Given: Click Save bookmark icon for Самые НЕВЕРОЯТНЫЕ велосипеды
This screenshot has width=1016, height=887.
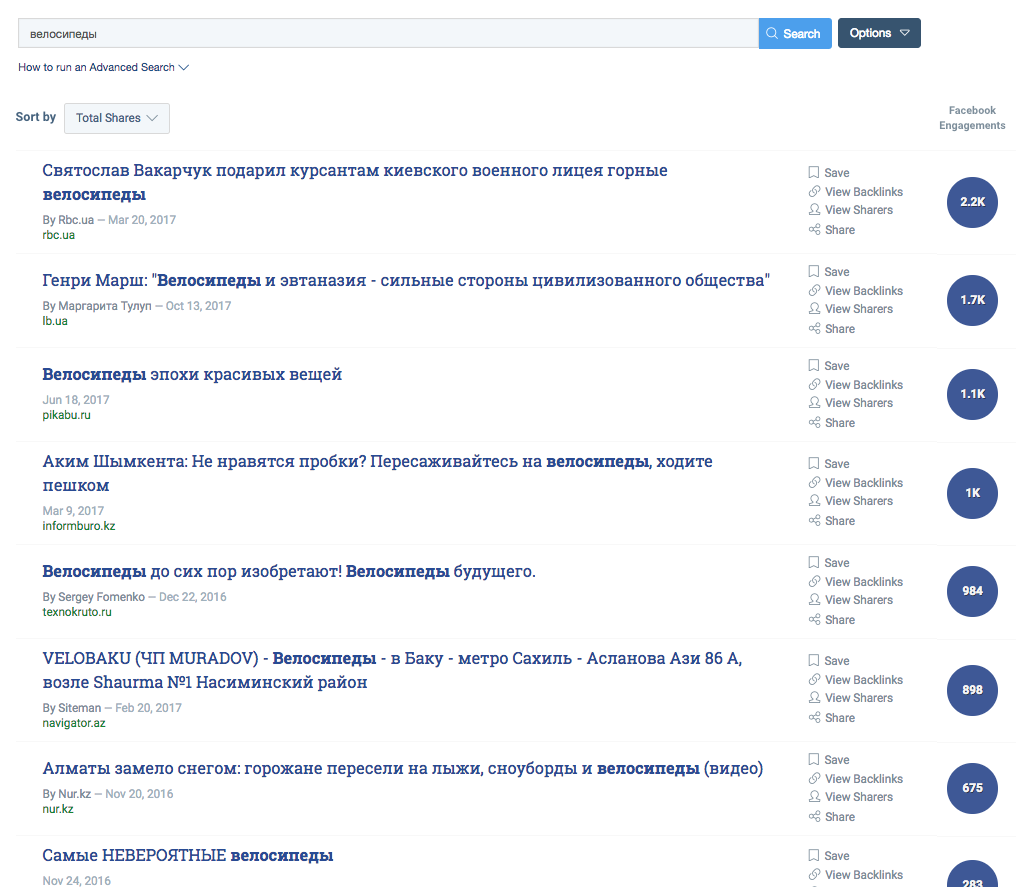Looking at the screenshot, I should pyautogui.click(x=814, y=855).
